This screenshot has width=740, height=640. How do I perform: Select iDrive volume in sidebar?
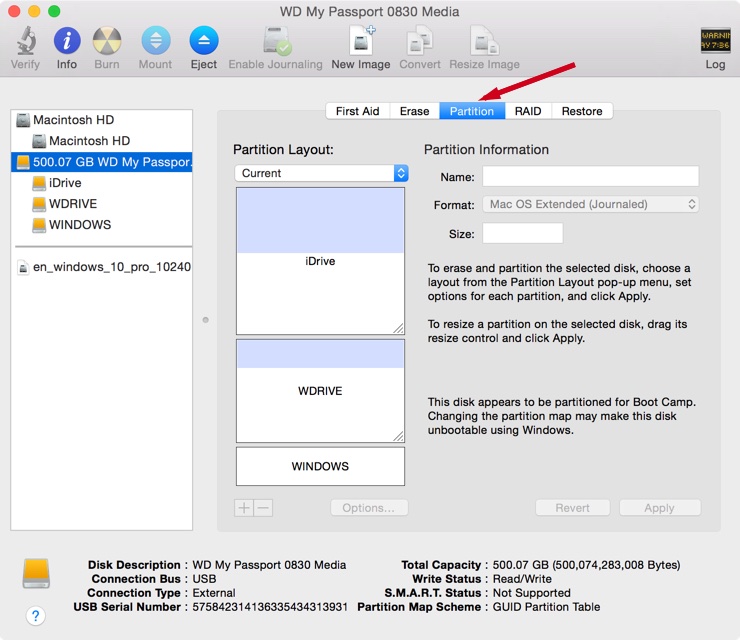(101, 183)
